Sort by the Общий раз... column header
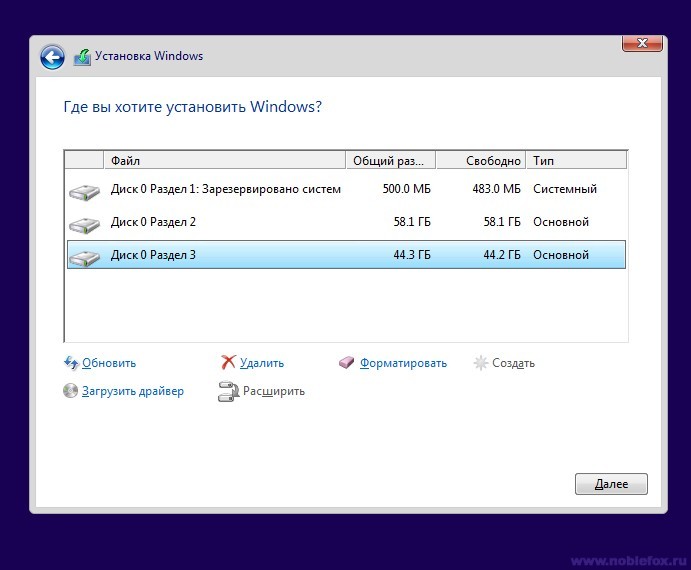The image size is (691, 570). 391,160
